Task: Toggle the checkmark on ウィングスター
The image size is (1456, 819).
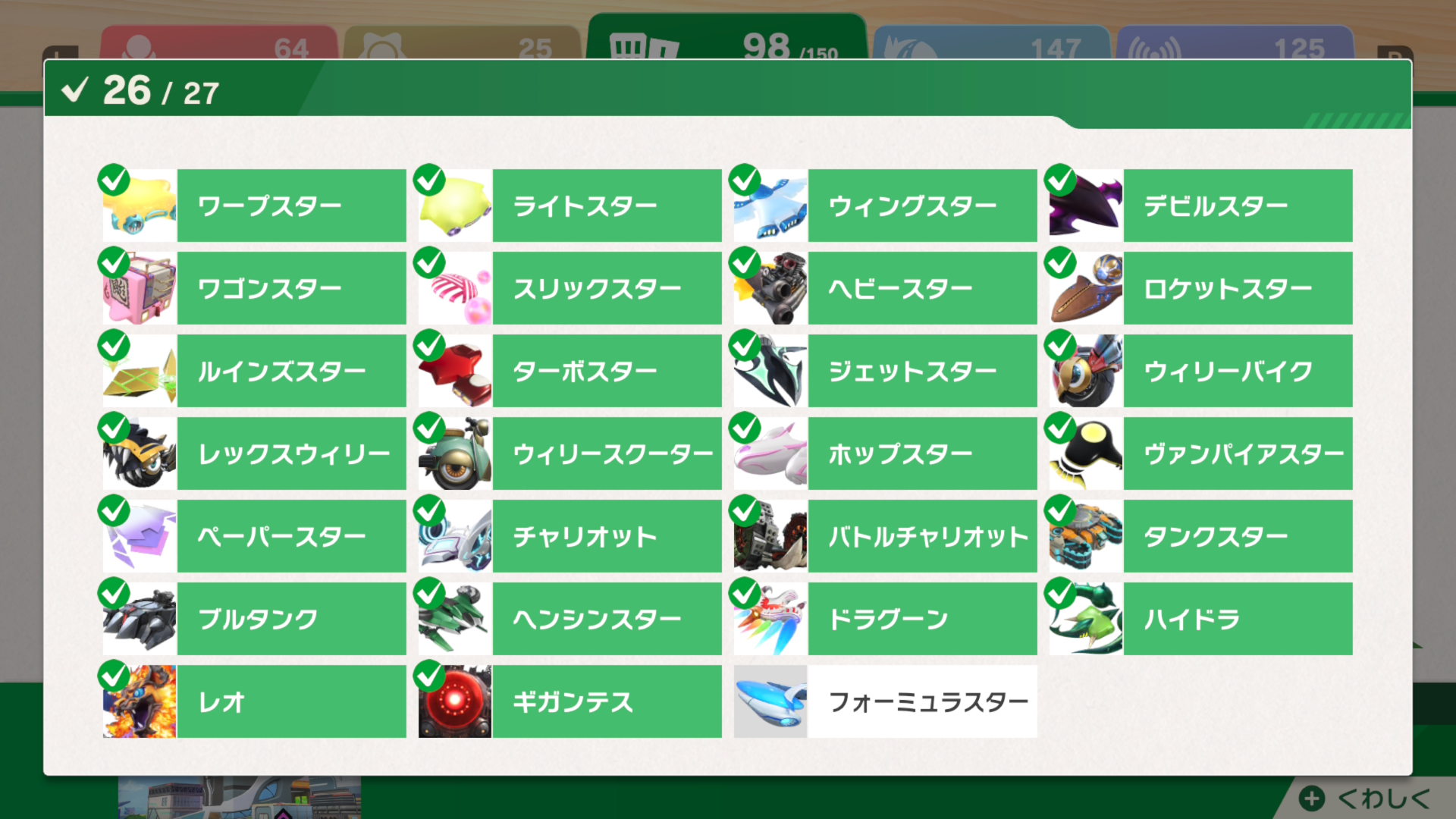Action: [745, 180]
